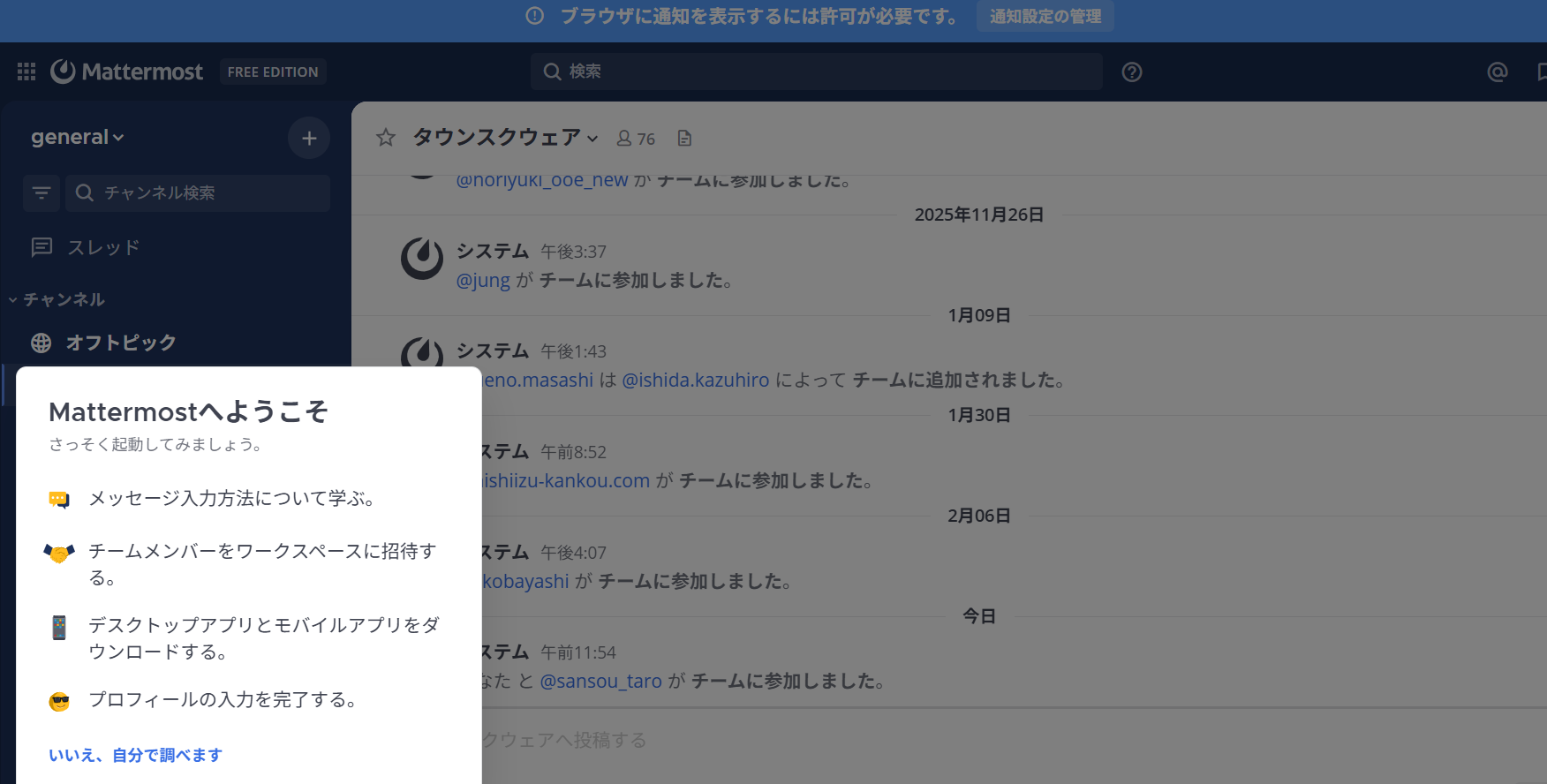This screenshot has width=1547, height=784.
Task: Select the オフトピック channel
Action: pos(121,343)
